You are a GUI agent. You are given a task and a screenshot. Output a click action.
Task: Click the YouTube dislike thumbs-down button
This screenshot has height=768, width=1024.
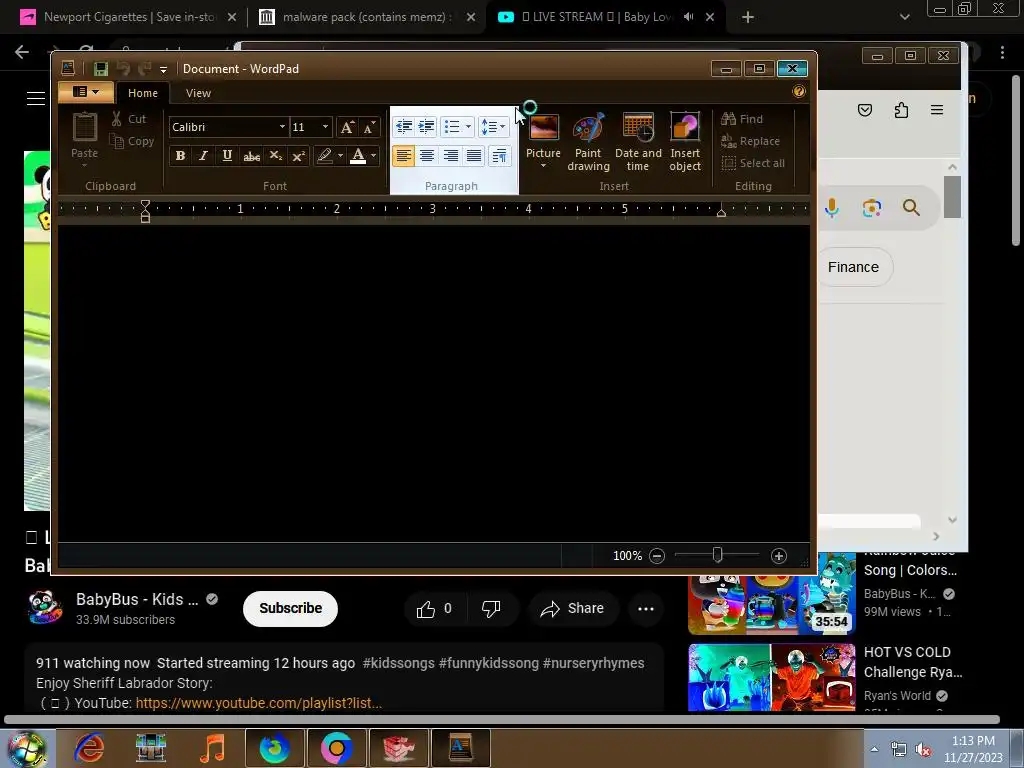[490, 609]
